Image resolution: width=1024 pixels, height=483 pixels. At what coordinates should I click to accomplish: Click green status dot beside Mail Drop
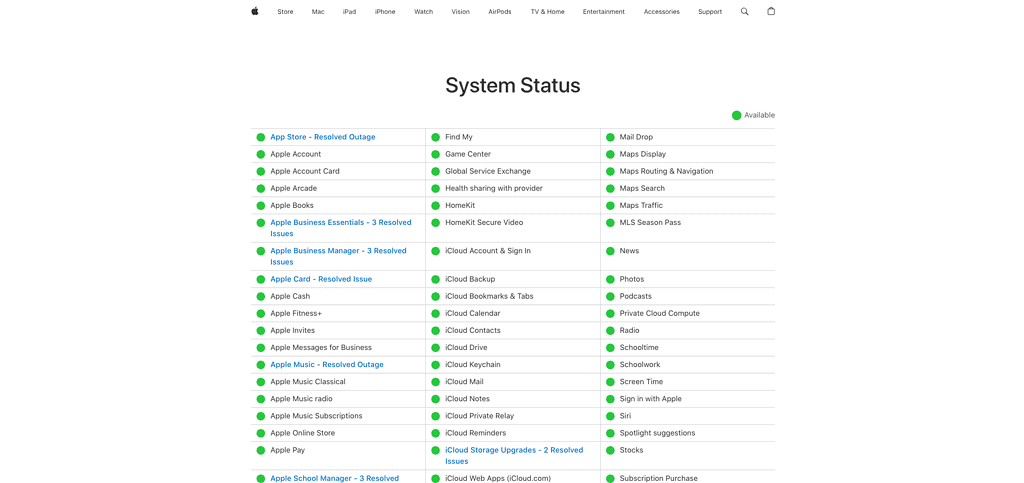pyautogui.click(x=610, y=137)
